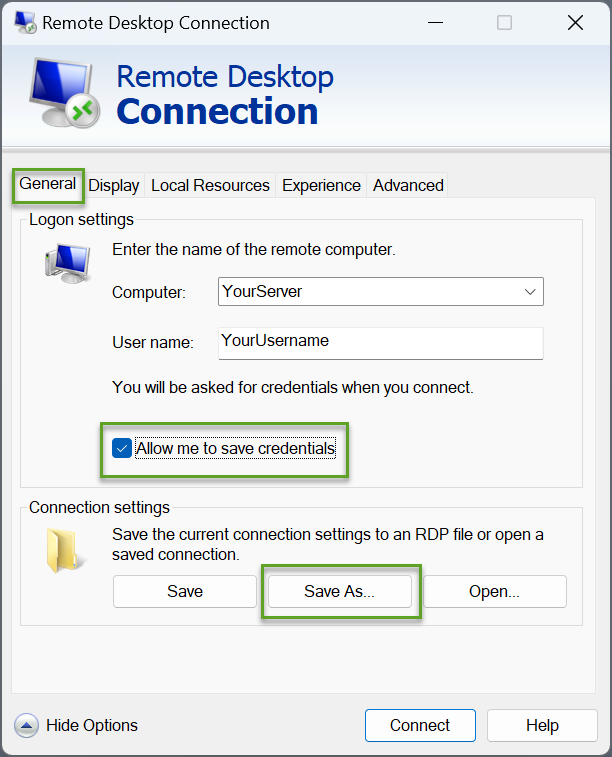Screen dimensions: 612x757
Task: Go to the Advanced tab
Action: (408, 185)
